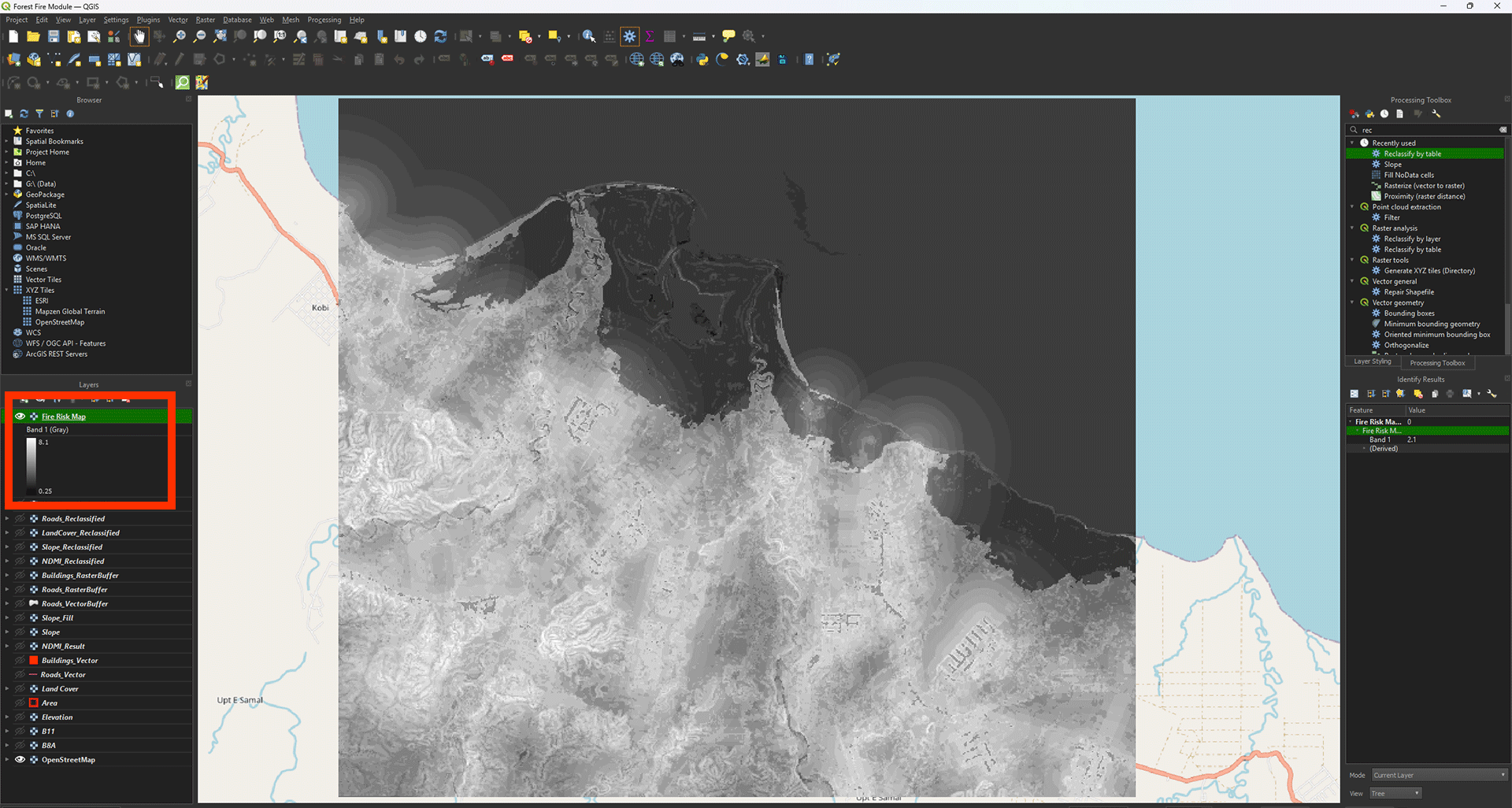
Task: Click the Zoom In magnifier tool
Action: [x=180, y=36]
